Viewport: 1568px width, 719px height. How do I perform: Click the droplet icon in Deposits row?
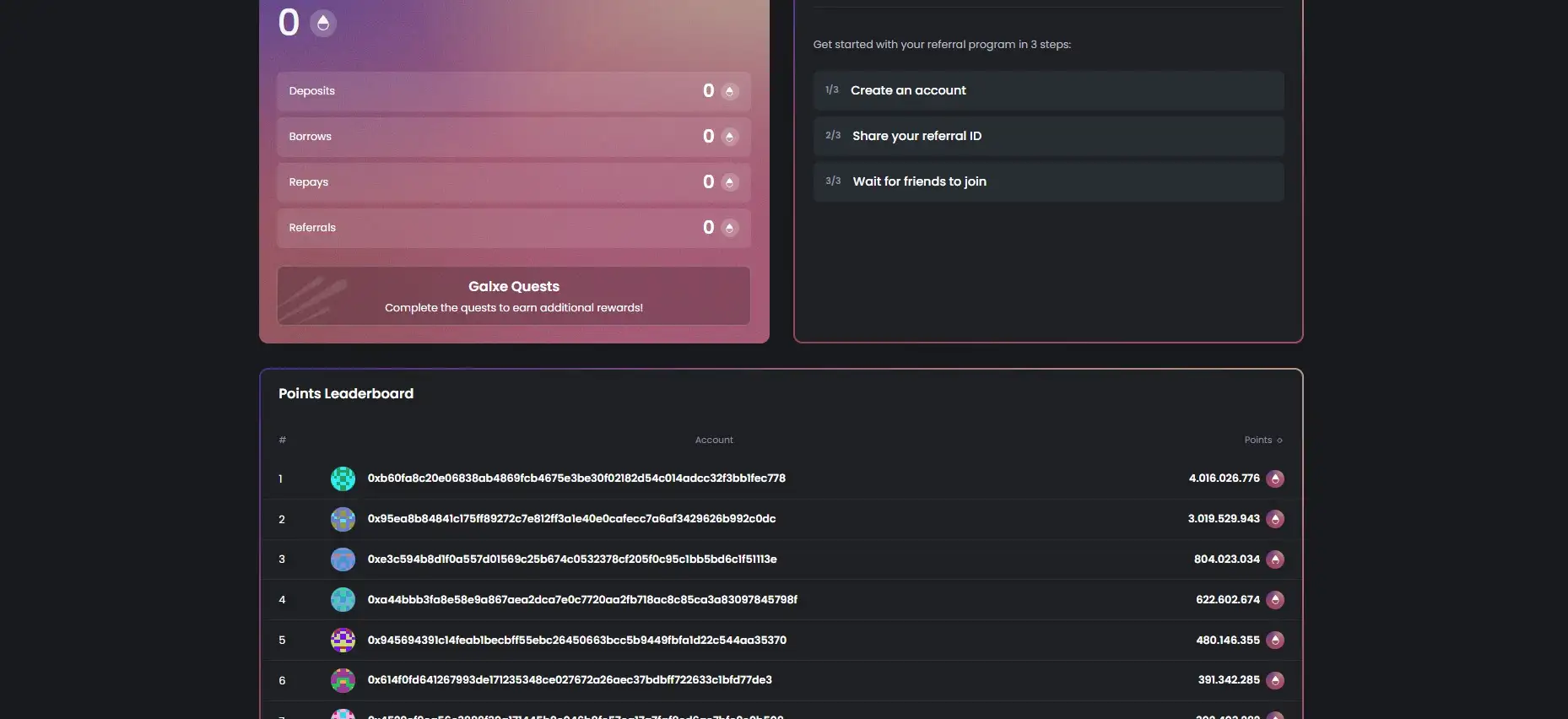point(729,91)
